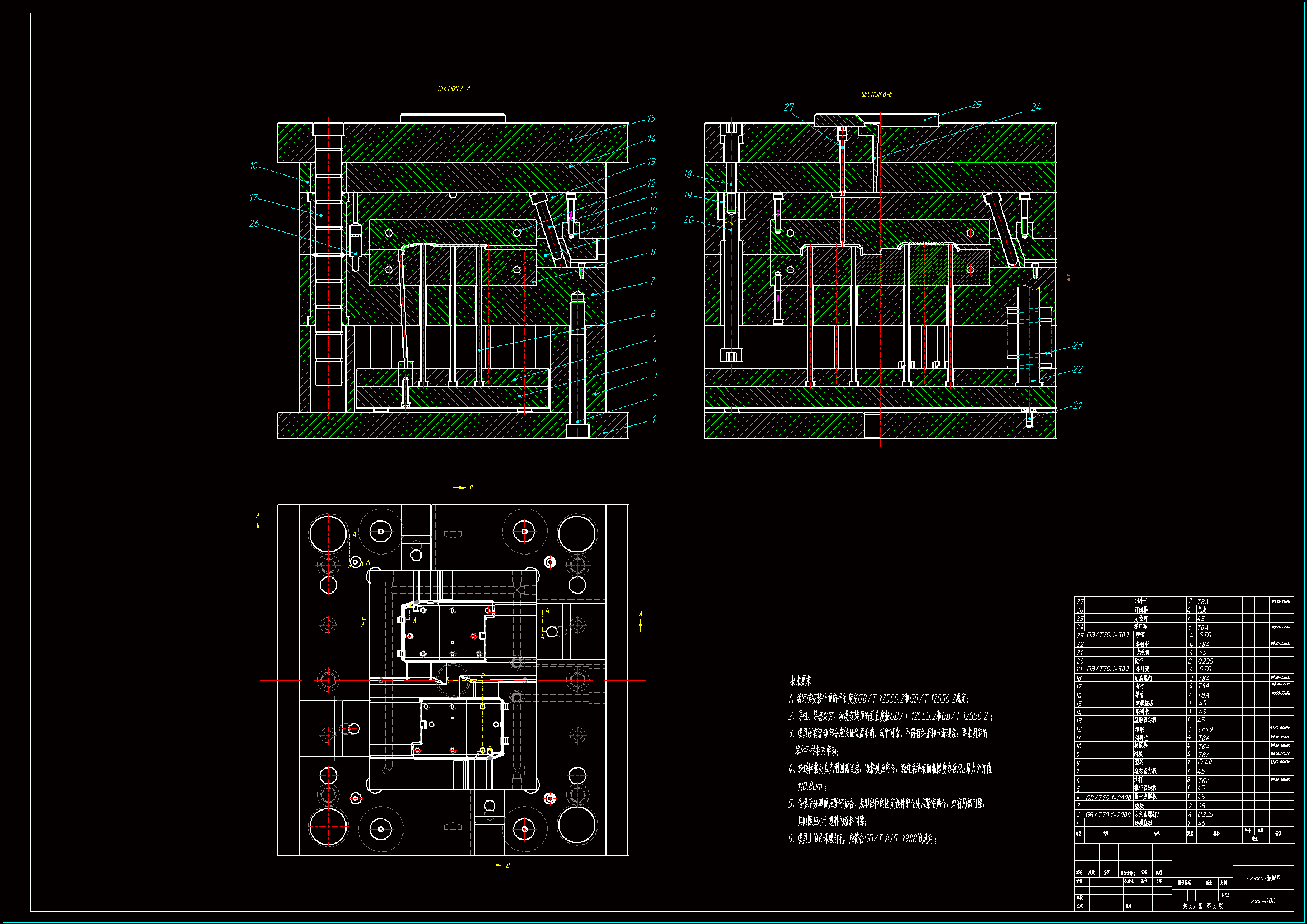The width and height of the screenshot is (1307, 924).
Task: Click part callout number 21
Action: point(1078,405)
